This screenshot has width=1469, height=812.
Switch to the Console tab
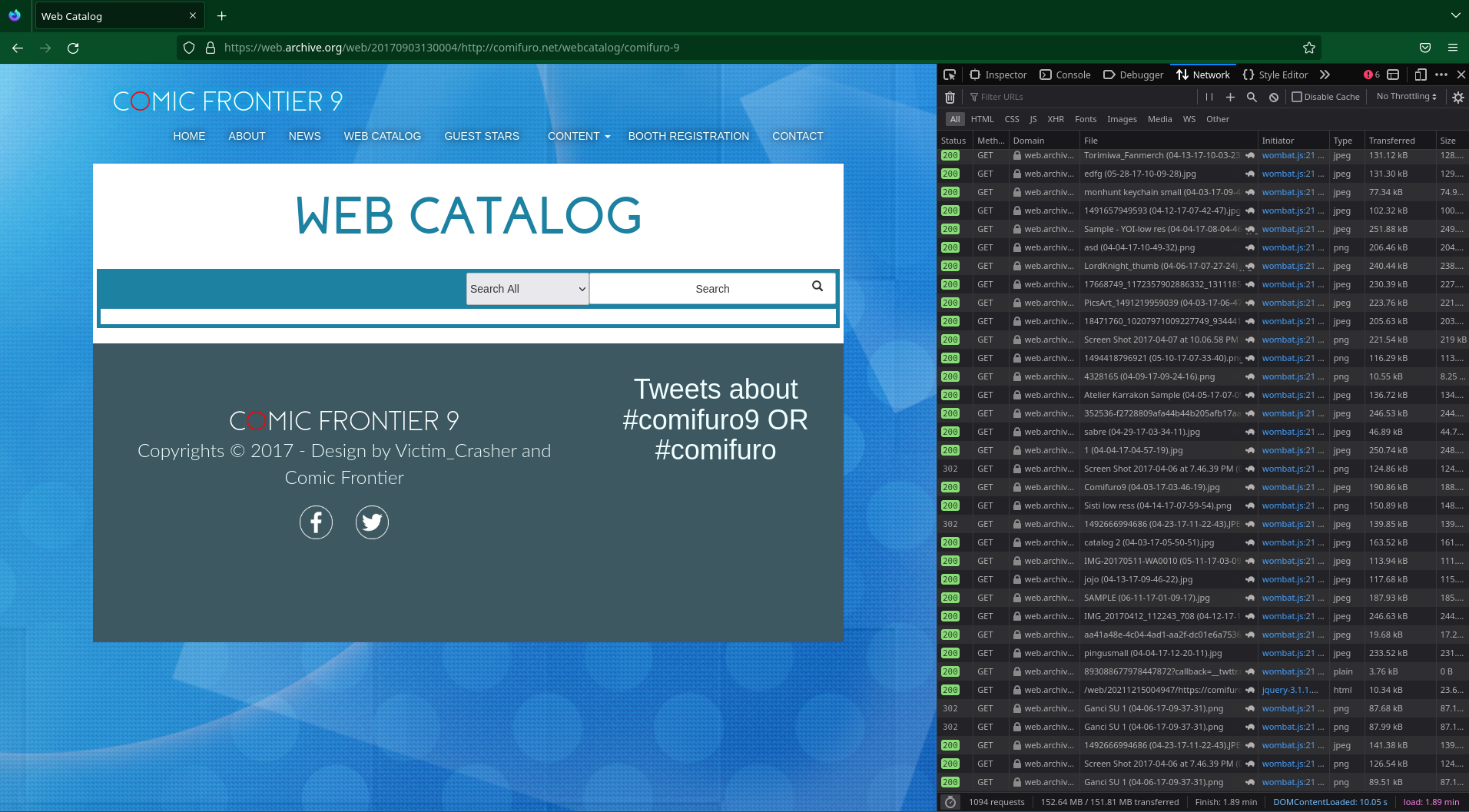coord(1065,75)
